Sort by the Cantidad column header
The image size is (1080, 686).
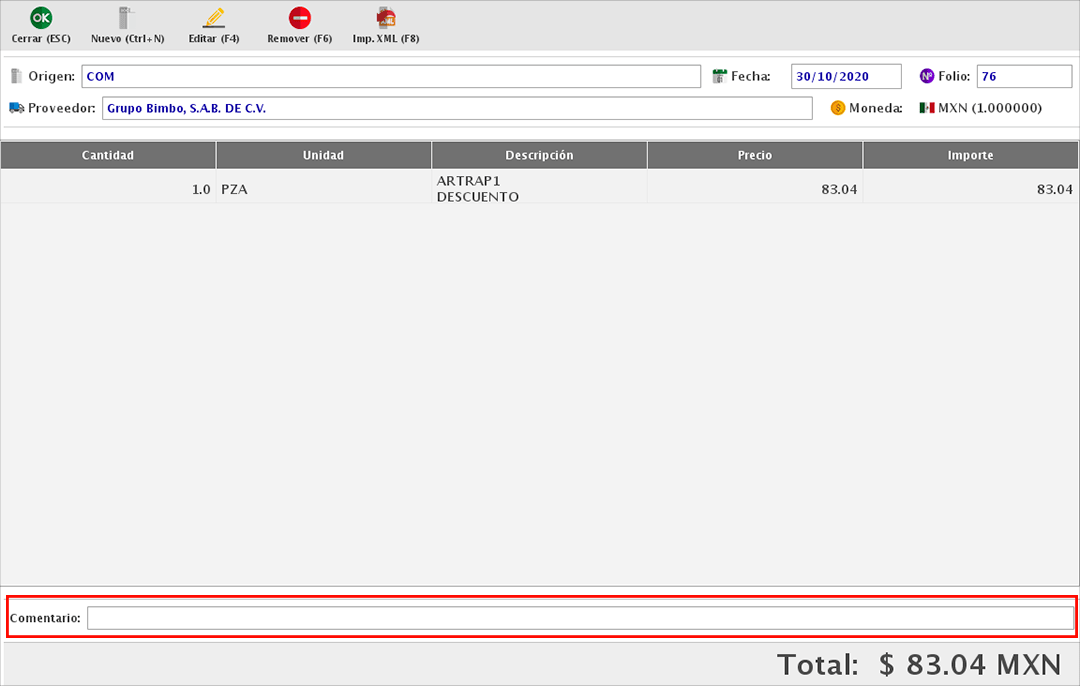(108, 155)
